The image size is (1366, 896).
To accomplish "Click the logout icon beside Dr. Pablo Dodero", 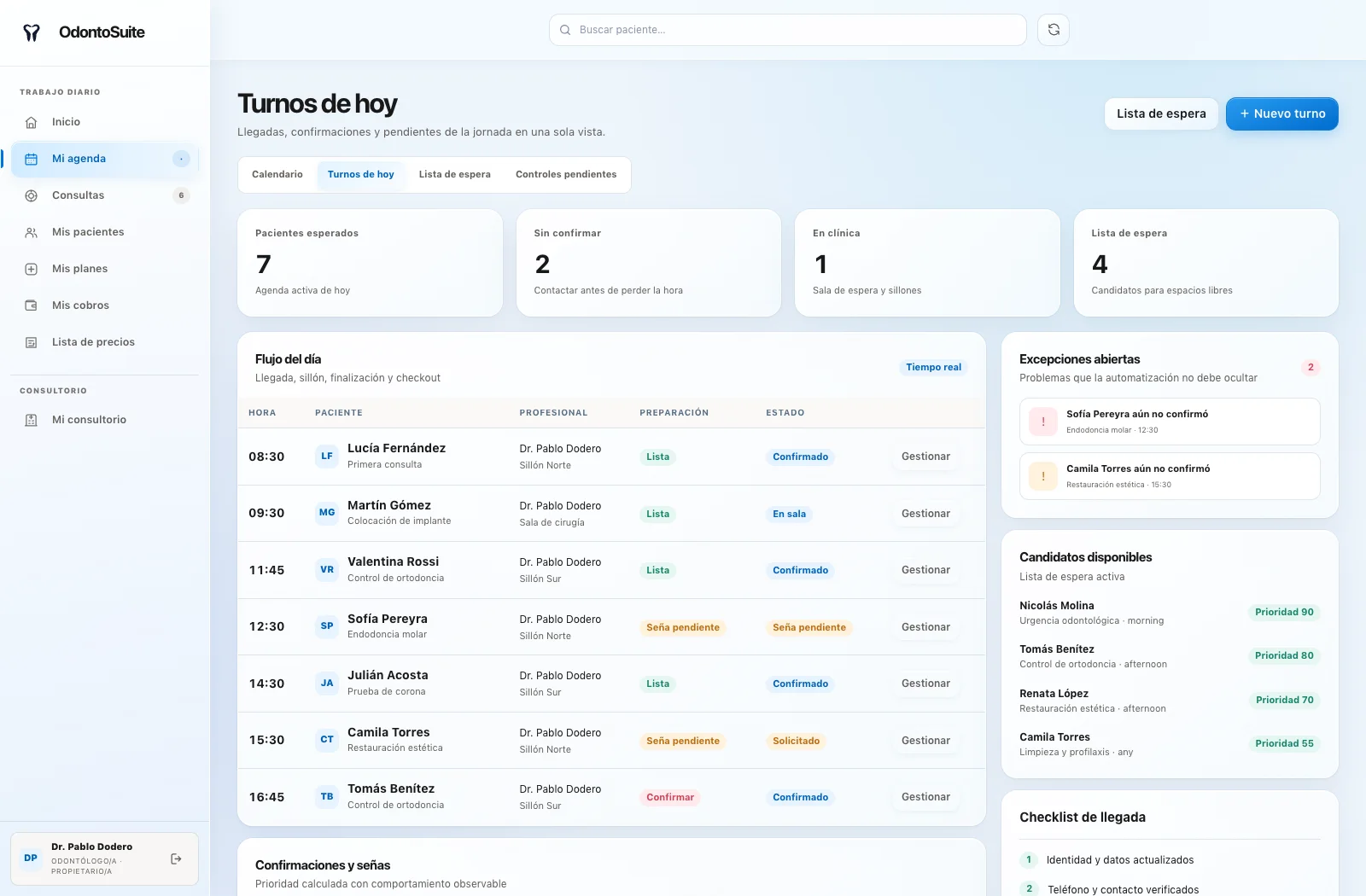I will click(x=176, y=858).
